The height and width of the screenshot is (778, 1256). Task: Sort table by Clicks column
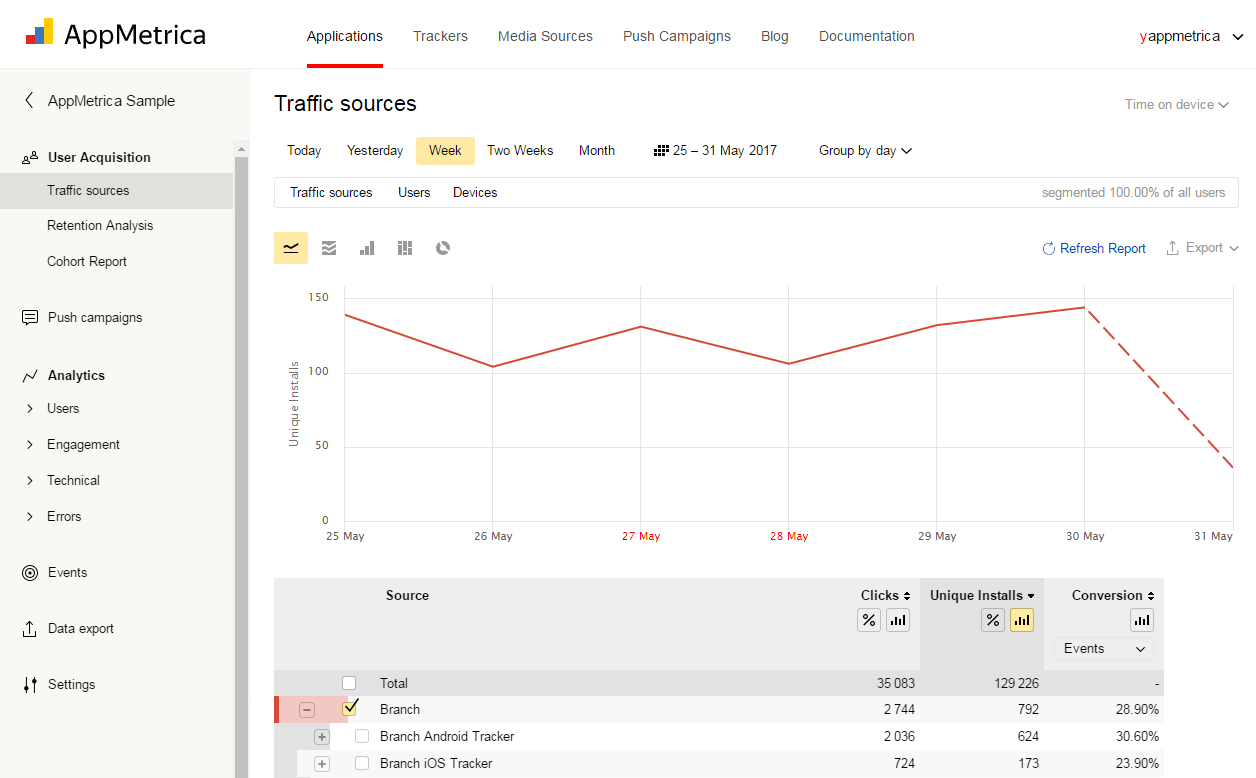tap(885, 595)
